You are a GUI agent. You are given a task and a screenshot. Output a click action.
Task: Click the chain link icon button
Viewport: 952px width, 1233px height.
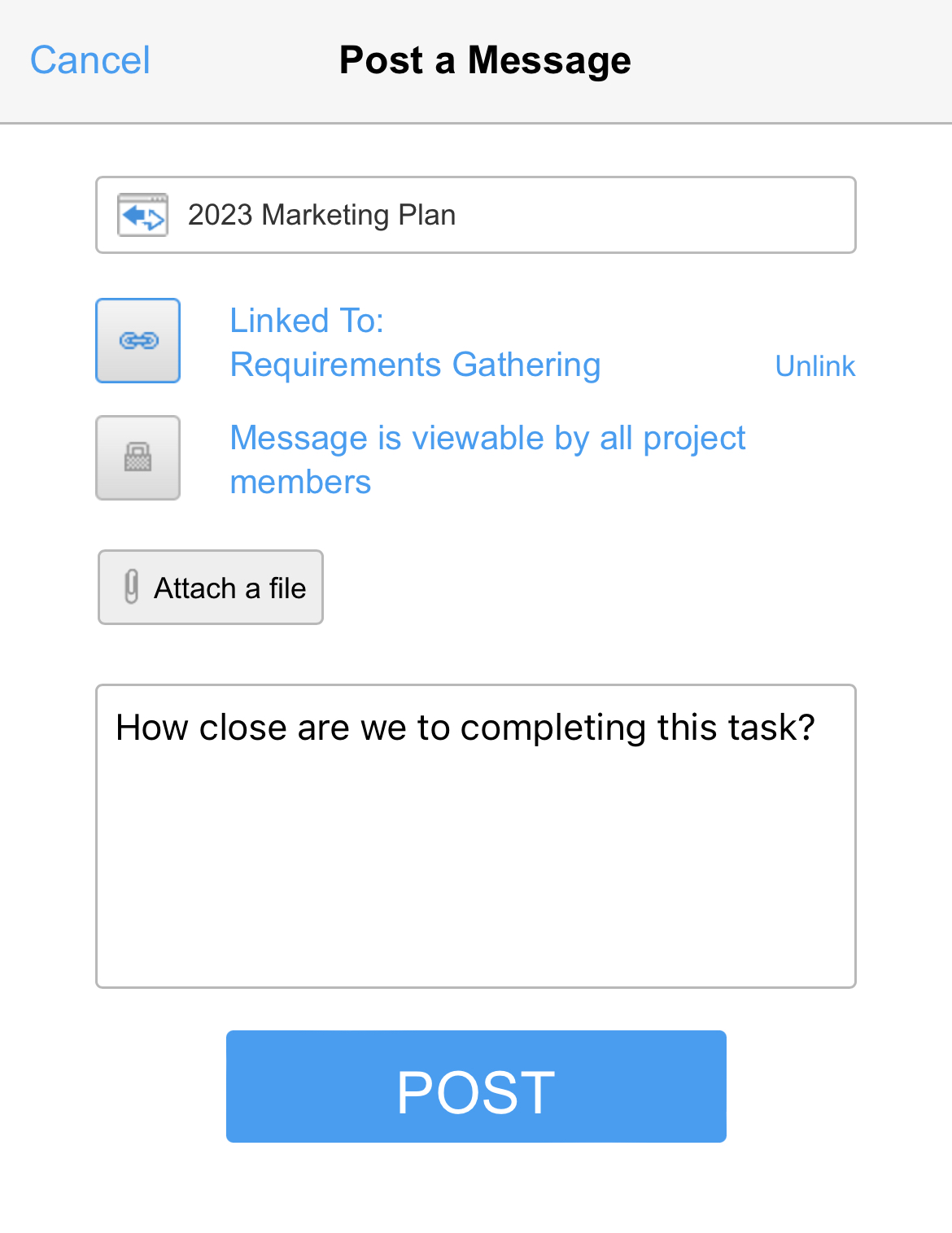coord(138,340)
